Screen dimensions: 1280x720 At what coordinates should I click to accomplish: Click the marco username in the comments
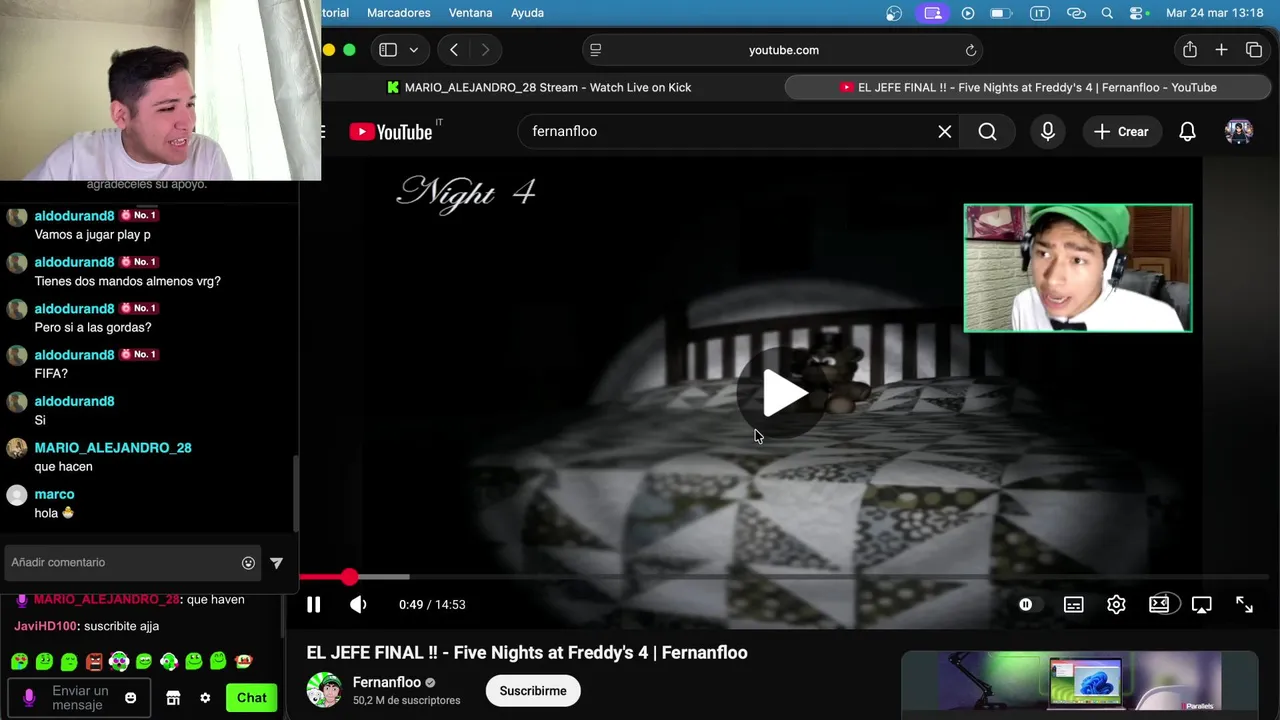click(54, 494)
